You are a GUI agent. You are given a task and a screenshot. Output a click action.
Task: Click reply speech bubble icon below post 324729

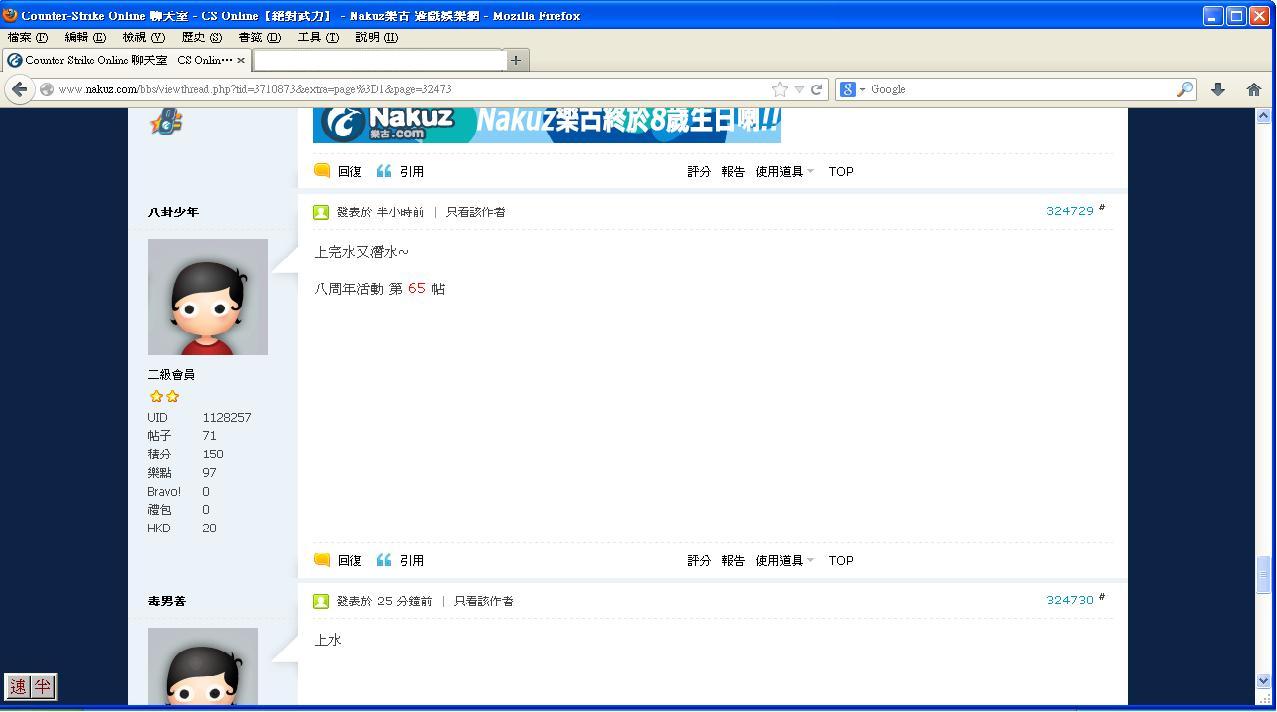[322, 560]
